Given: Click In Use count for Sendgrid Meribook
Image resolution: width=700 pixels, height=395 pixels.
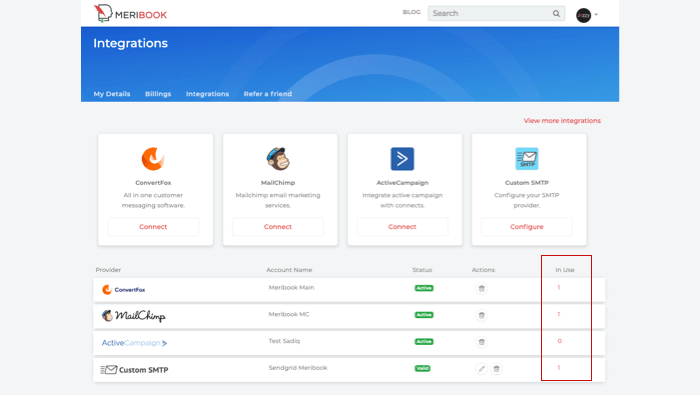Looking at the screenshot, I should [x=558, y=368].
